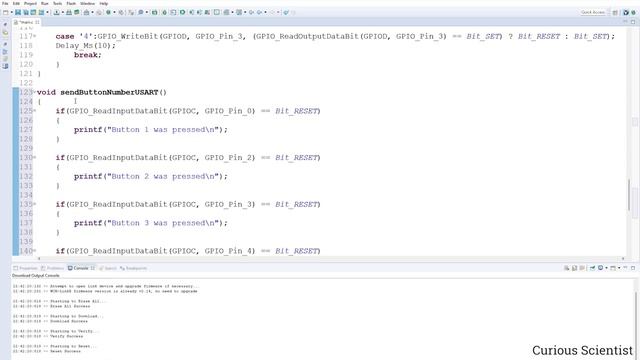Image resolution: width=640 pixels, height=360 pixels.
Task: Place cursor on sendButtonNumberUSART function name
Action: coord(109,92)
